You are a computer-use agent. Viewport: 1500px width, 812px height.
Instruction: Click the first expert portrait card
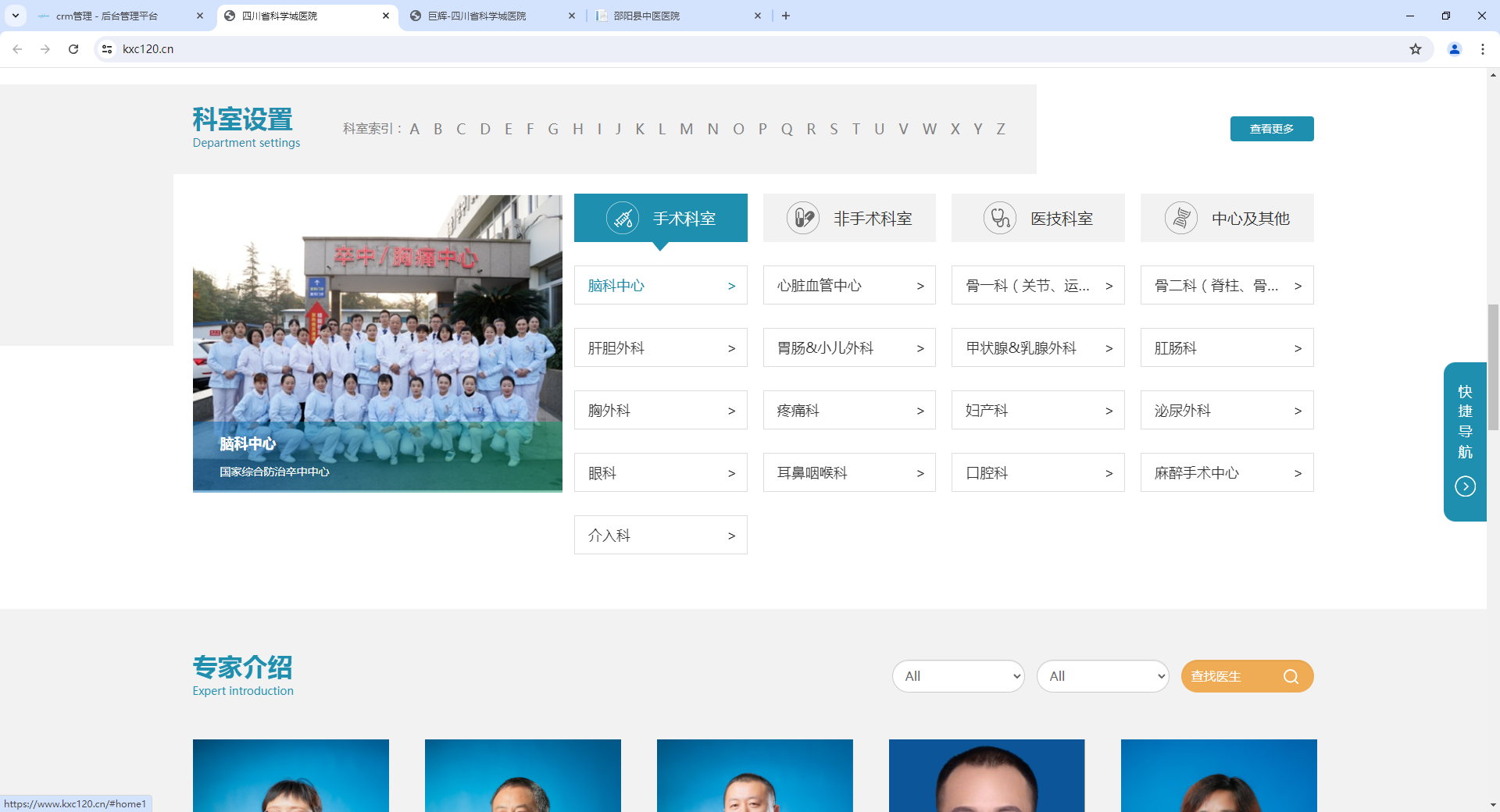[291, 775]
